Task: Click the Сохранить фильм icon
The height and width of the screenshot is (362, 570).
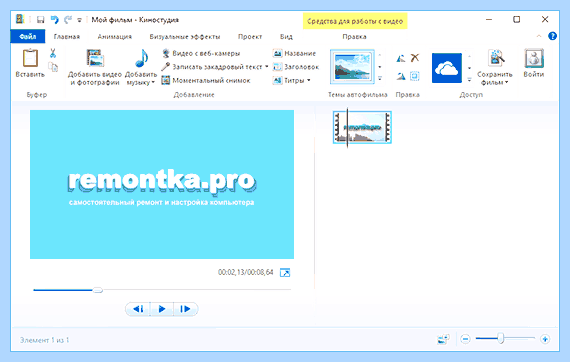Action: click(496, 58)
